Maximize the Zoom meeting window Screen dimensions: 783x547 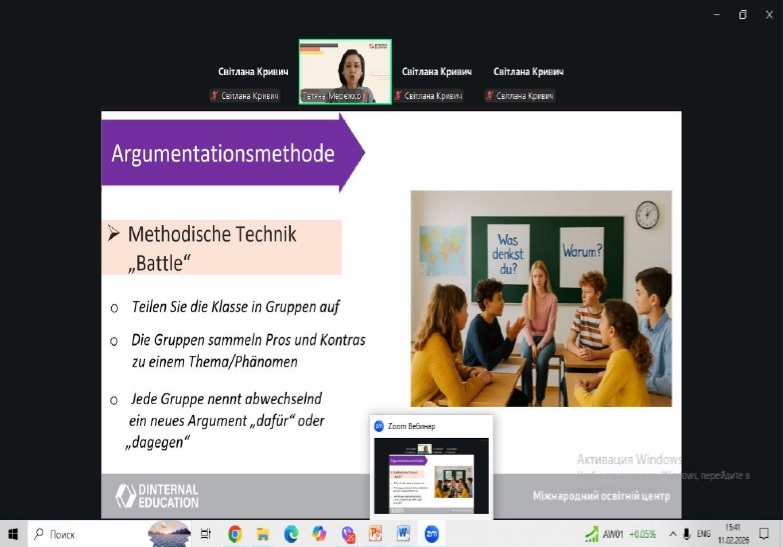[x=743, y=14]
